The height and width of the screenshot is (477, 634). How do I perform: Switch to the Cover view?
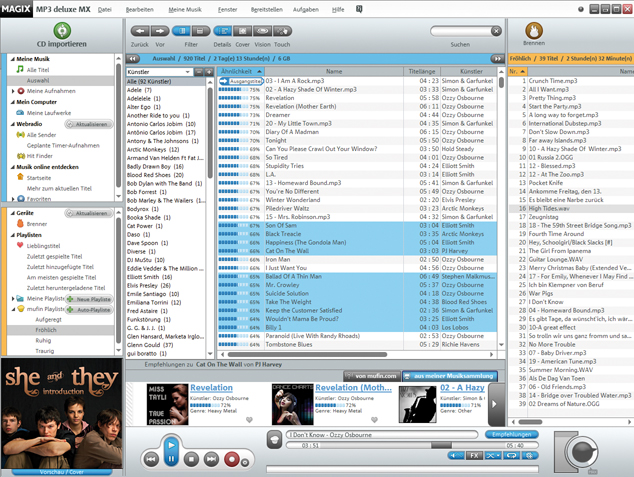(243, 31)
